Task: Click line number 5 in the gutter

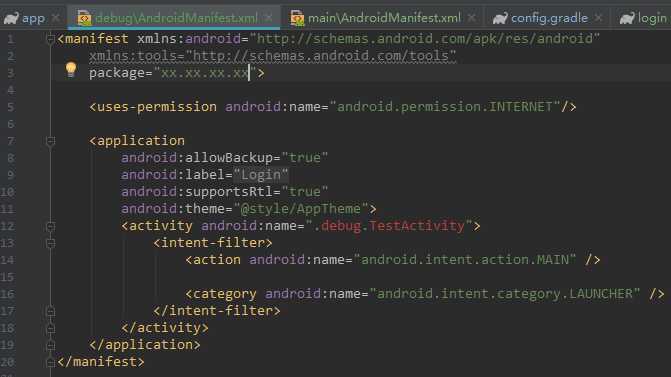Action: [10, 107]
